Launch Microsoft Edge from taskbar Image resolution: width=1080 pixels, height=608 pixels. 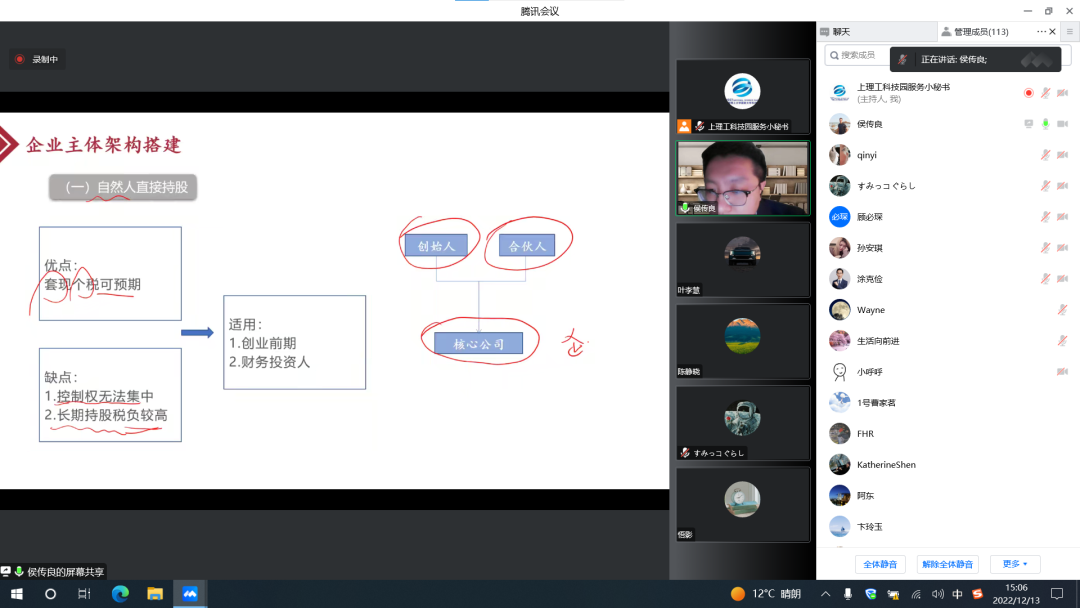(x=120, y=594)
